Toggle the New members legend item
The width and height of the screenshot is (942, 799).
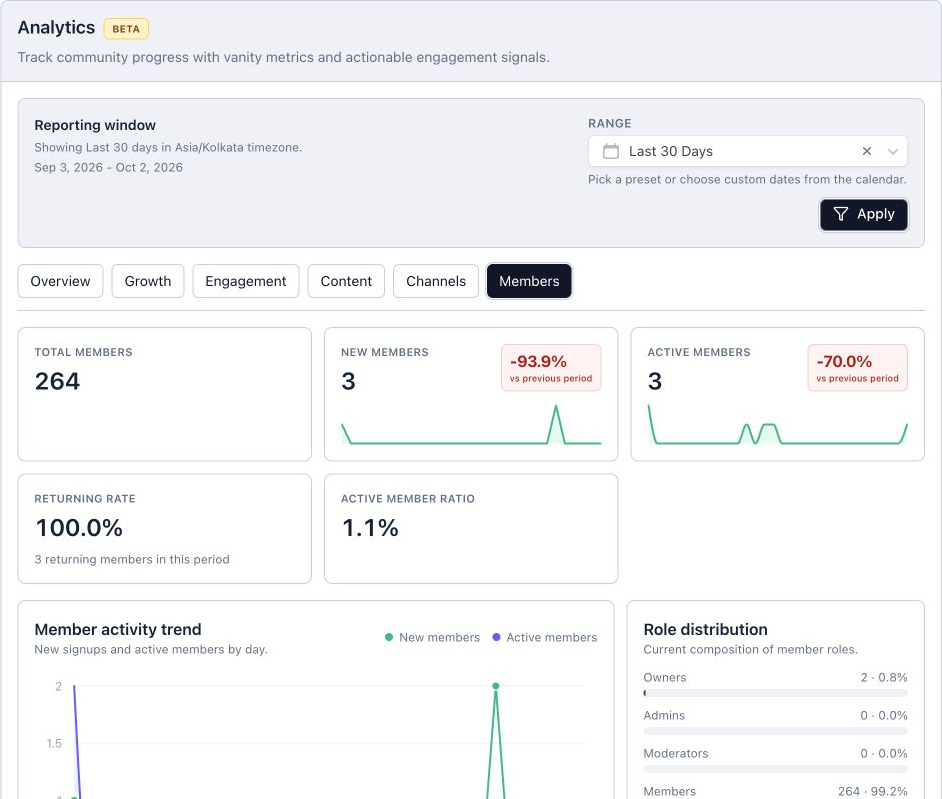coord(433,637)
